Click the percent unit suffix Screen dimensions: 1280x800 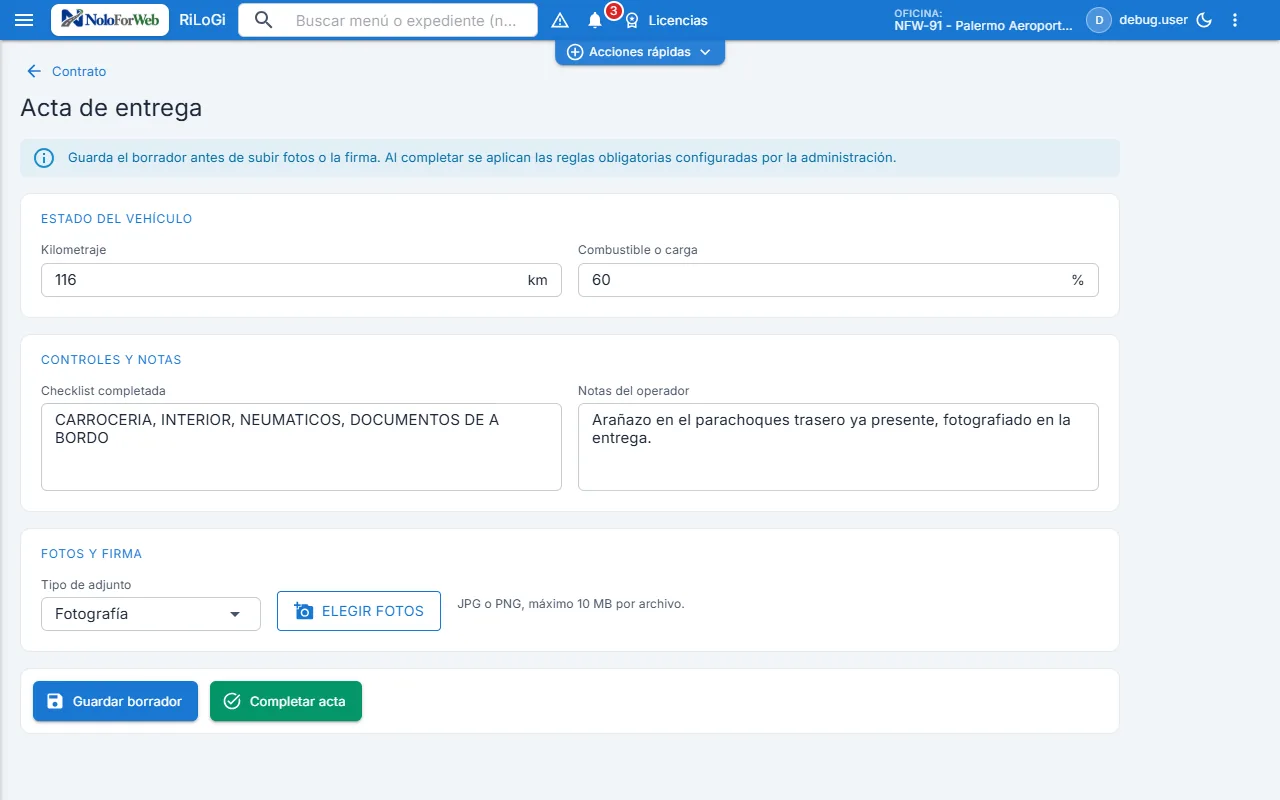click(1078, 280)
